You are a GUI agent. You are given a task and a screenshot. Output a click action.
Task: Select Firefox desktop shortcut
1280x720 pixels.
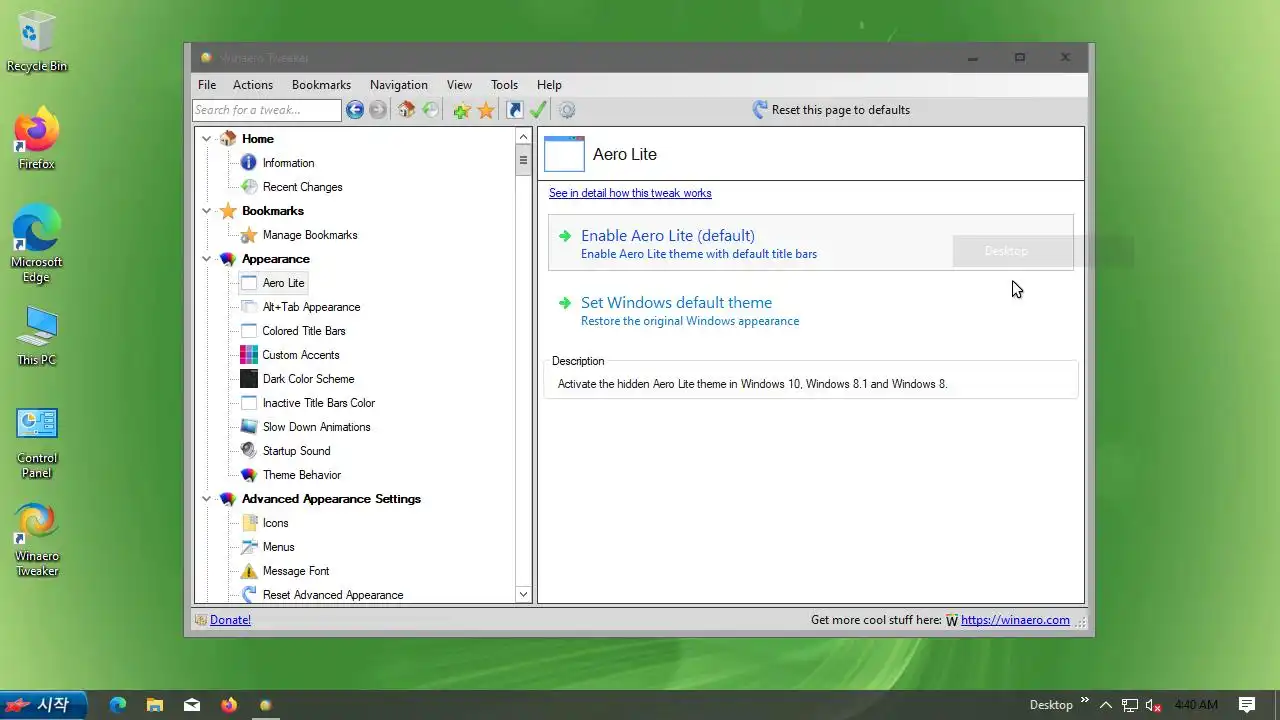[37, 140]
